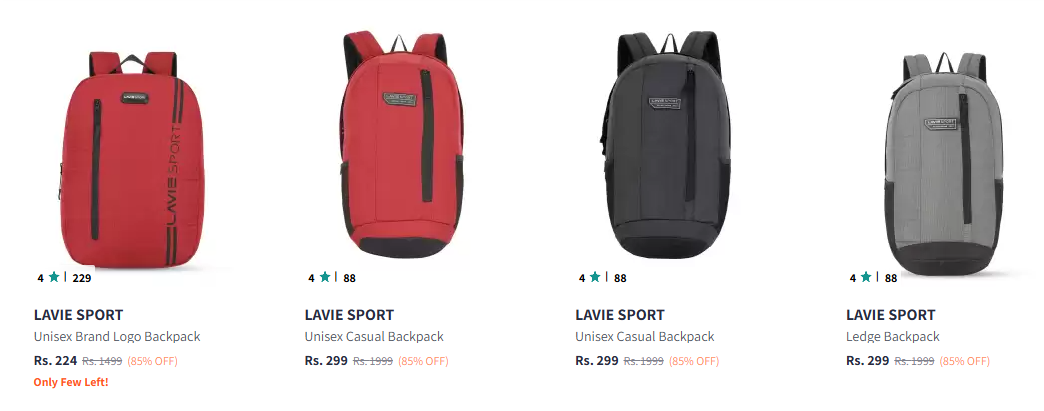Click 85% OFF label under Ledge Backpack
The height and width of the screenshot is (411, 1044).
tap(965, 361)
